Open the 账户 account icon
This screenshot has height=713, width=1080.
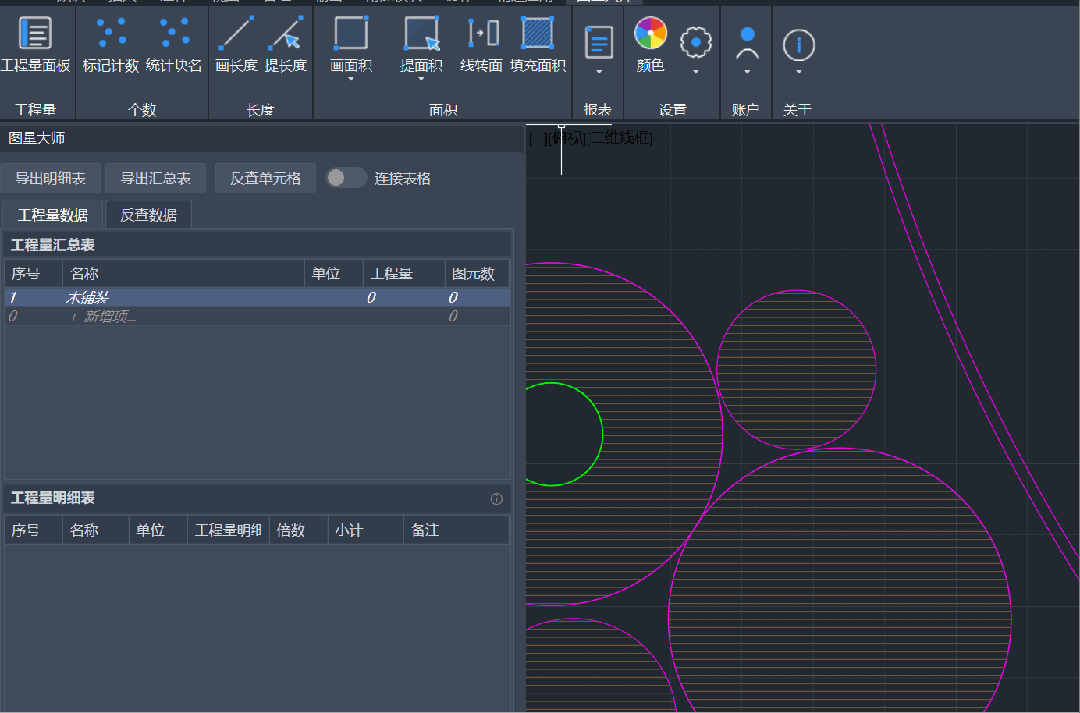point(747,43)
